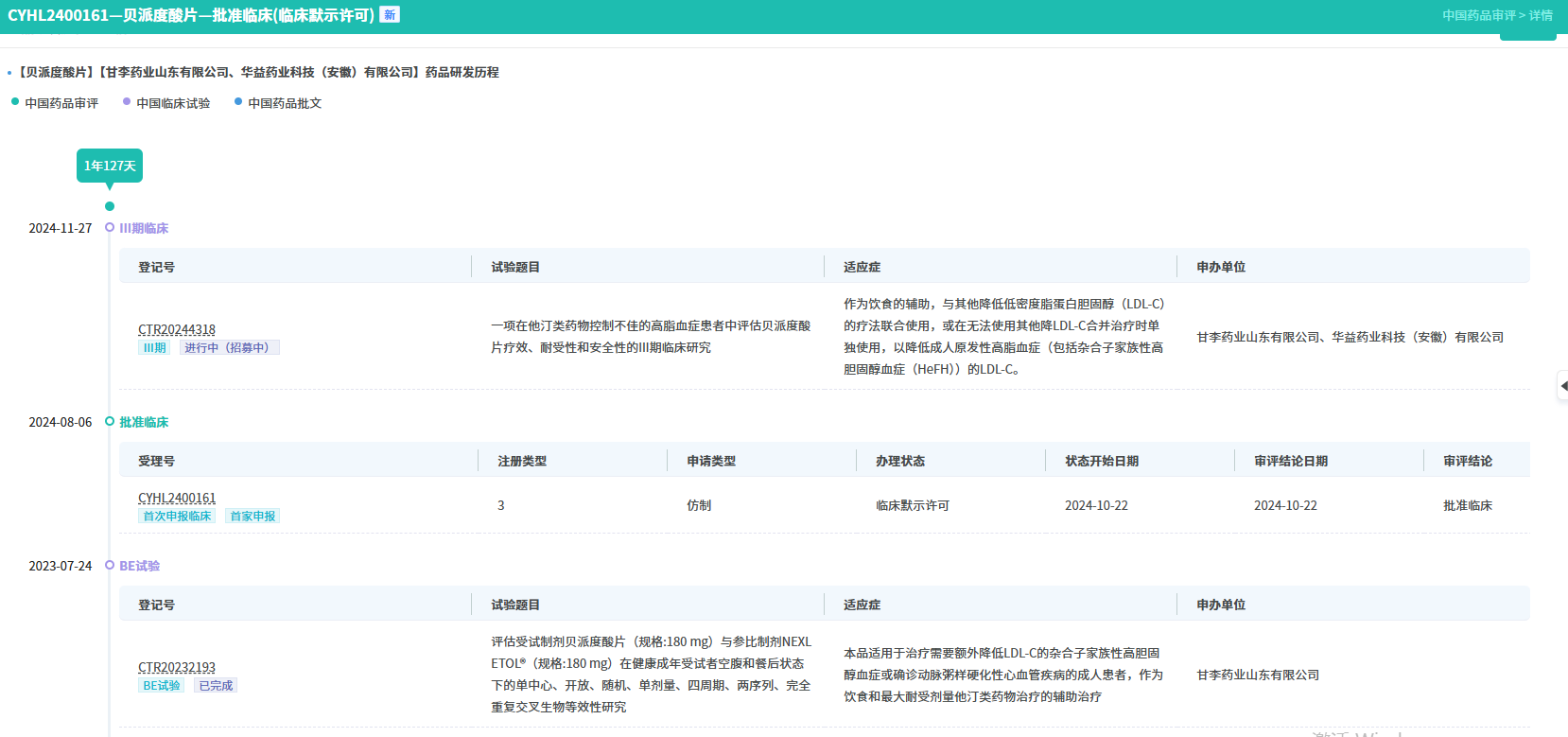
Task: Toggle the 中国药品审评 legend dot
Action: [x=15, y=102]
